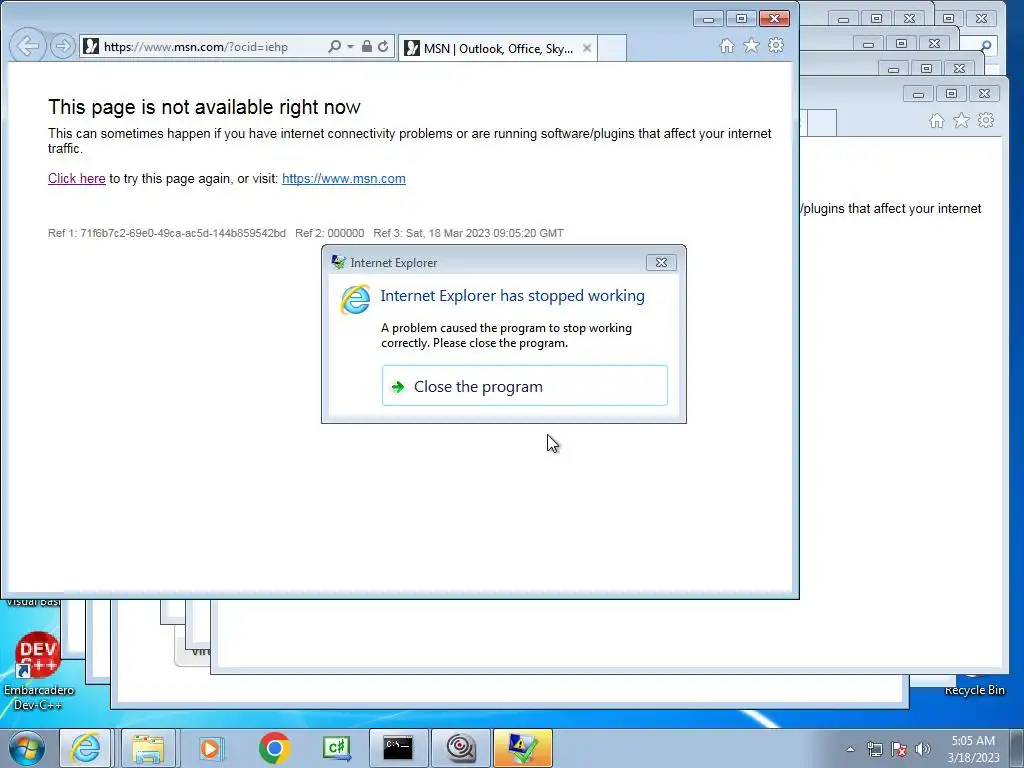Click the Recycle Bin desktop label
1024x768 pixels.
coord(974,690)
